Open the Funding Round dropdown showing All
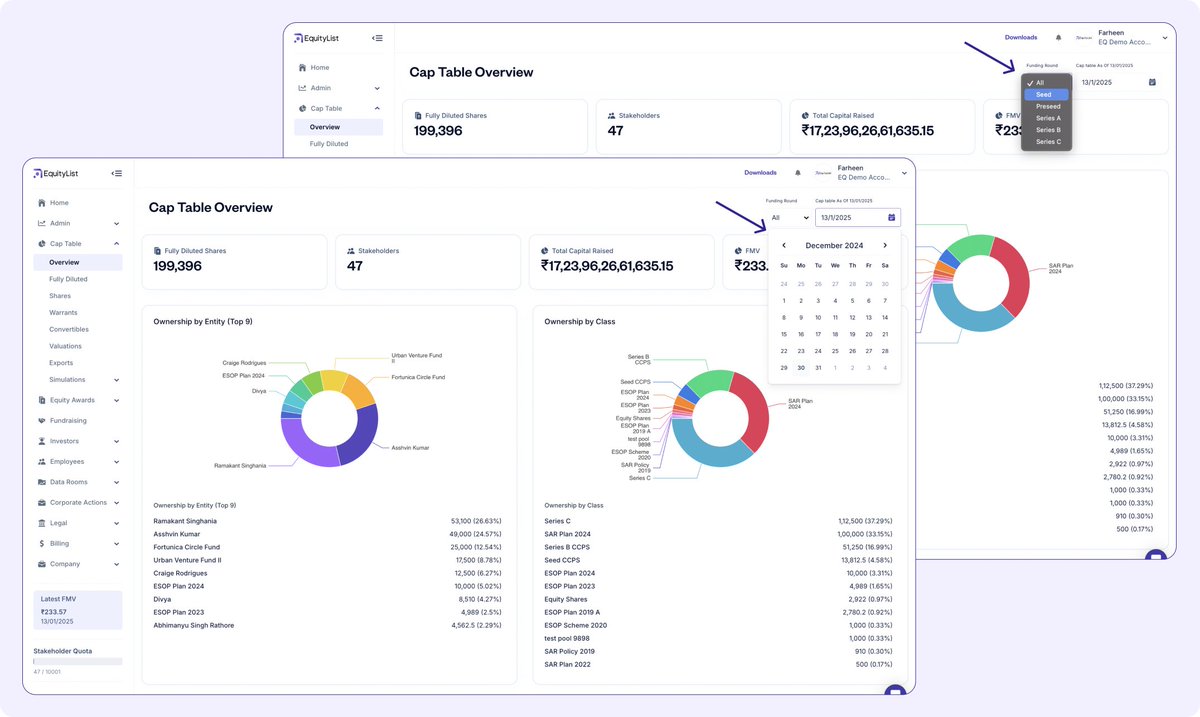Screen dimensions: 1200x717 pos(789,217)
